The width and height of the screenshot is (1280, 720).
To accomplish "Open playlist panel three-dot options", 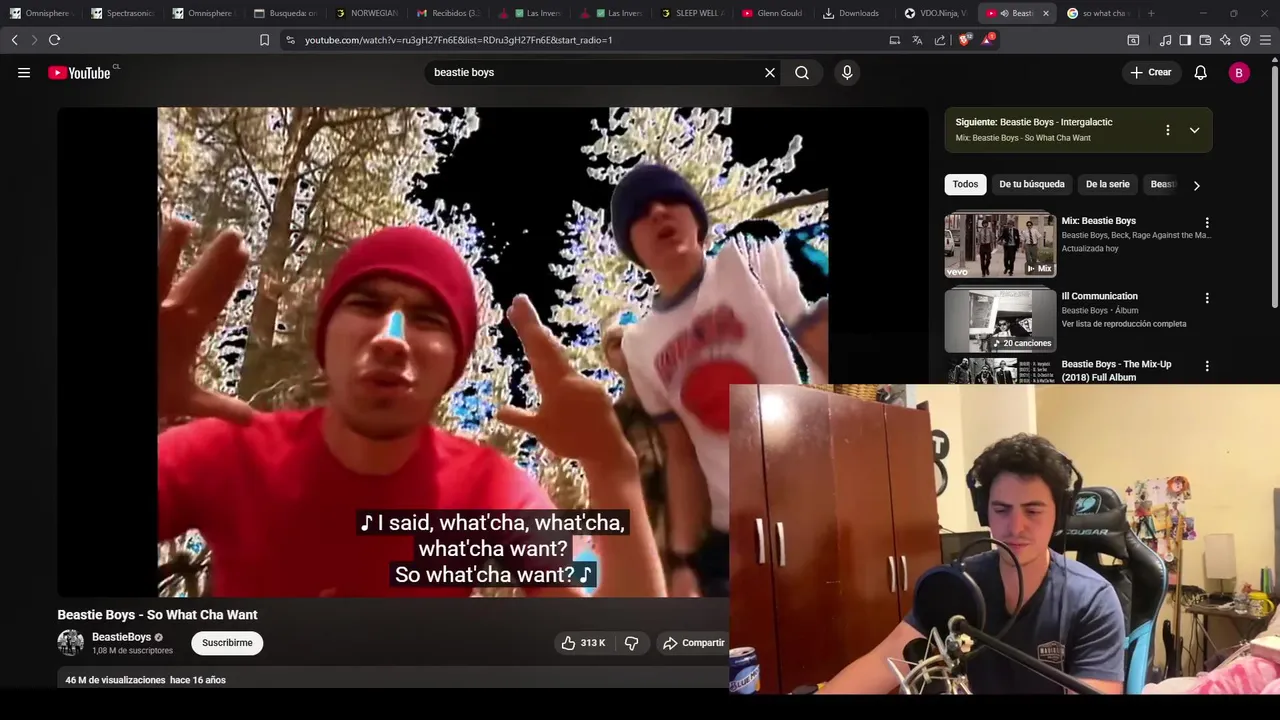I will click(1167, 130).
